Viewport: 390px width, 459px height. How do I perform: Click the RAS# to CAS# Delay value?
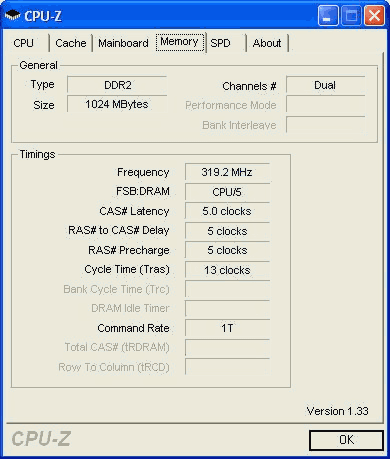[227, 231]
